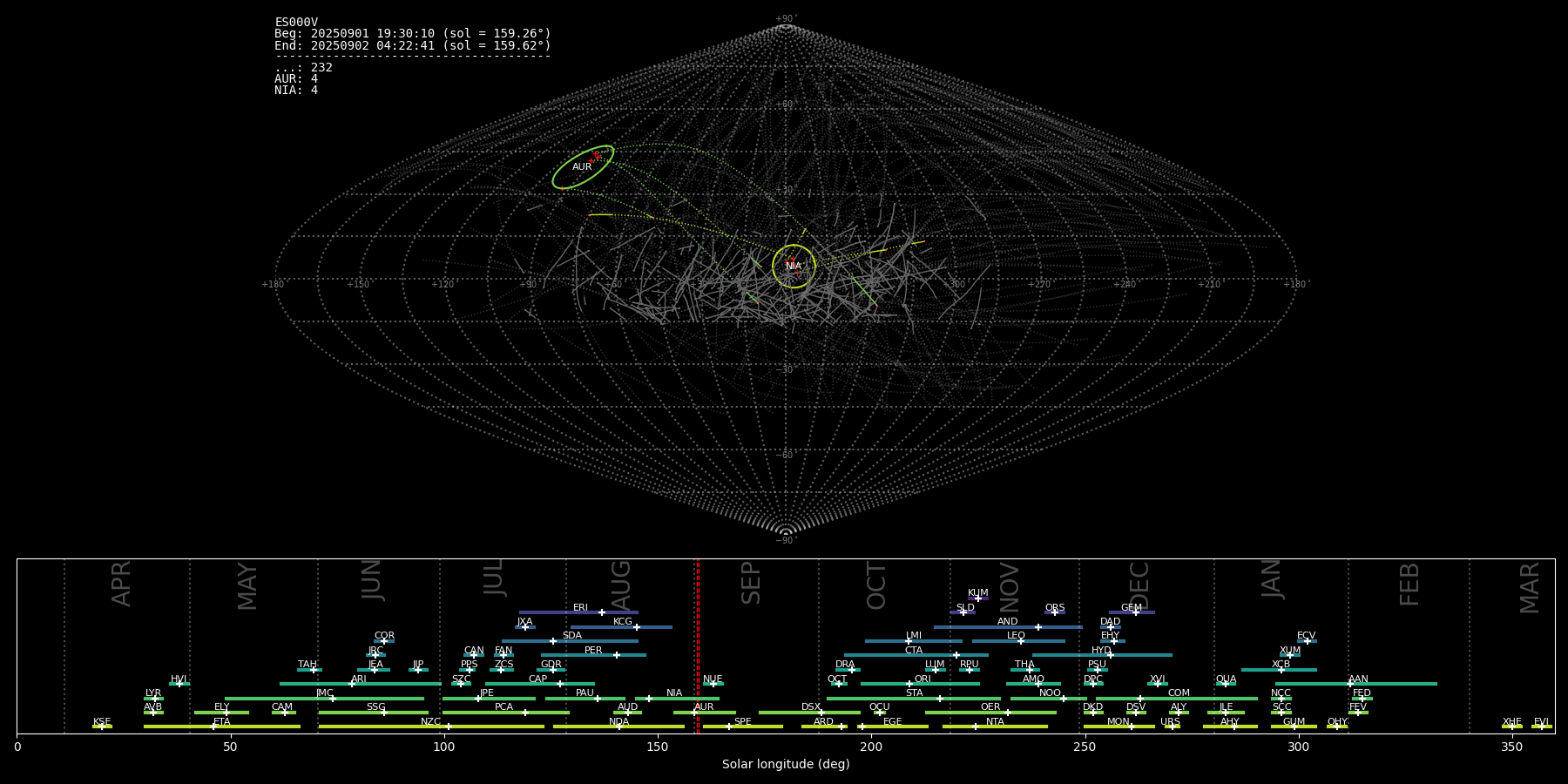
Task: Select the NTA shower bar label
Action: click(995, 722)
